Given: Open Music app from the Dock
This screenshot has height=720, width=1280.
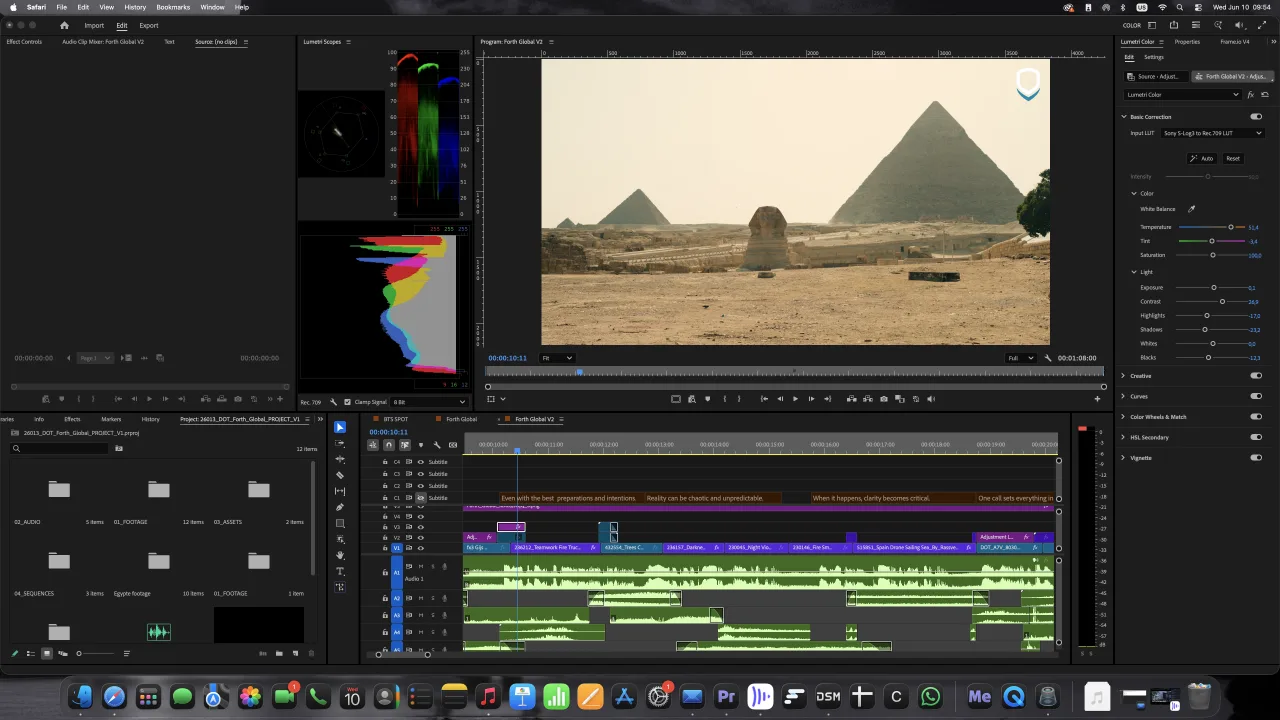Looking at the screenshot, I should [x=488, y=697].
